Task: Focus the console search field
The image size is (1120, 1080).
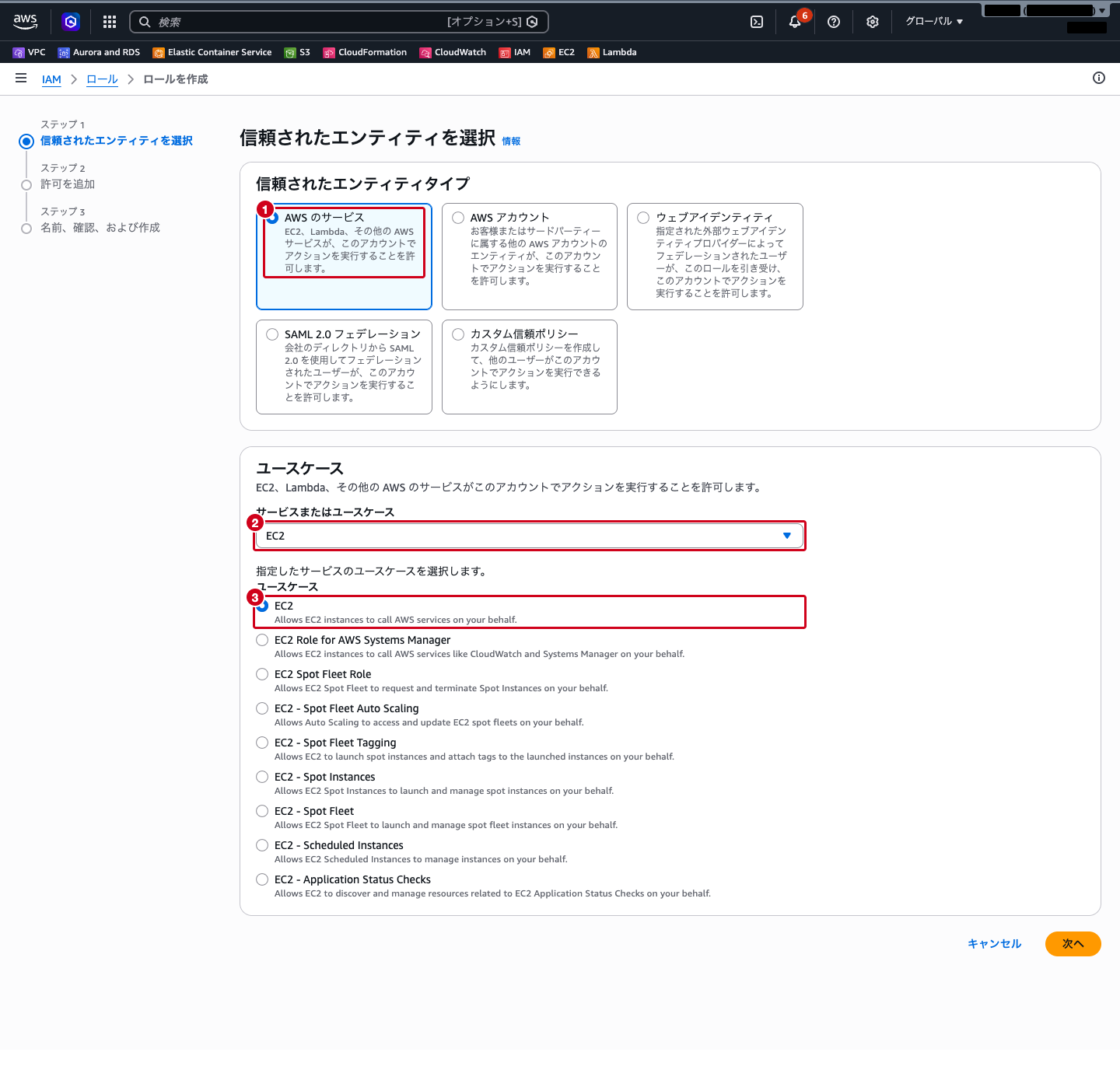Action: [x=339, y=22]
